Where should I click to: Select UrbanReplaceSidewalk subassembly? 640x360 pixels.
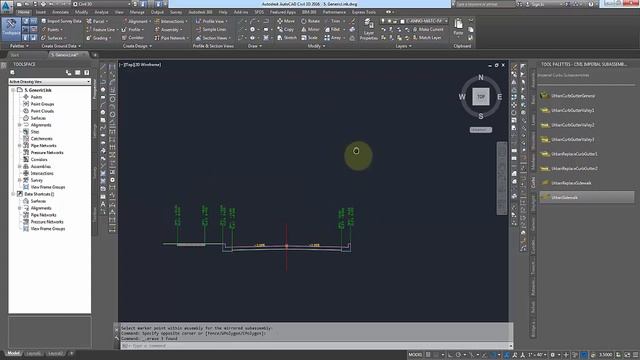(x=571, y=183)
